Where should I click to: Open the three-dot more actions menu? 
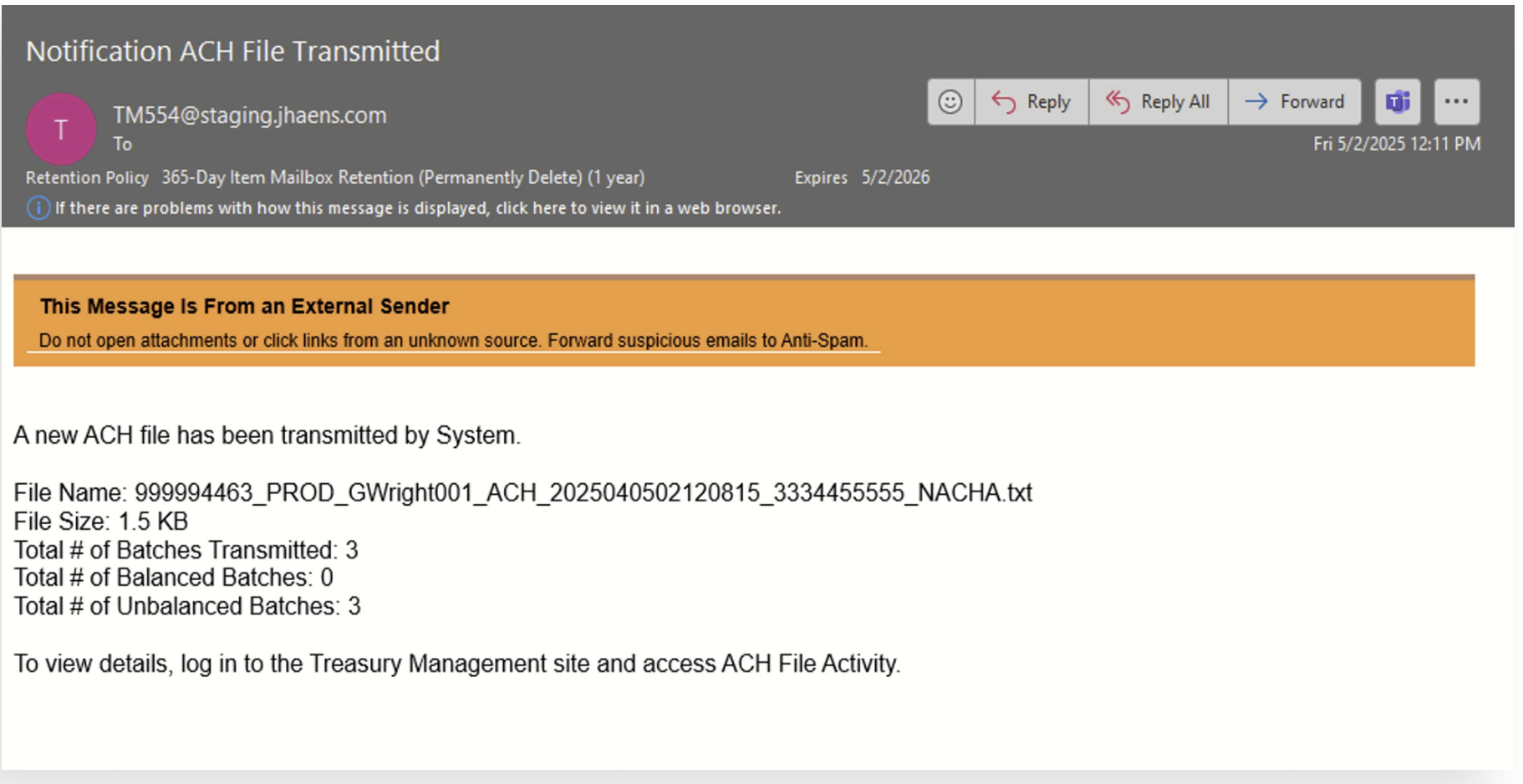click(1456, 102)
